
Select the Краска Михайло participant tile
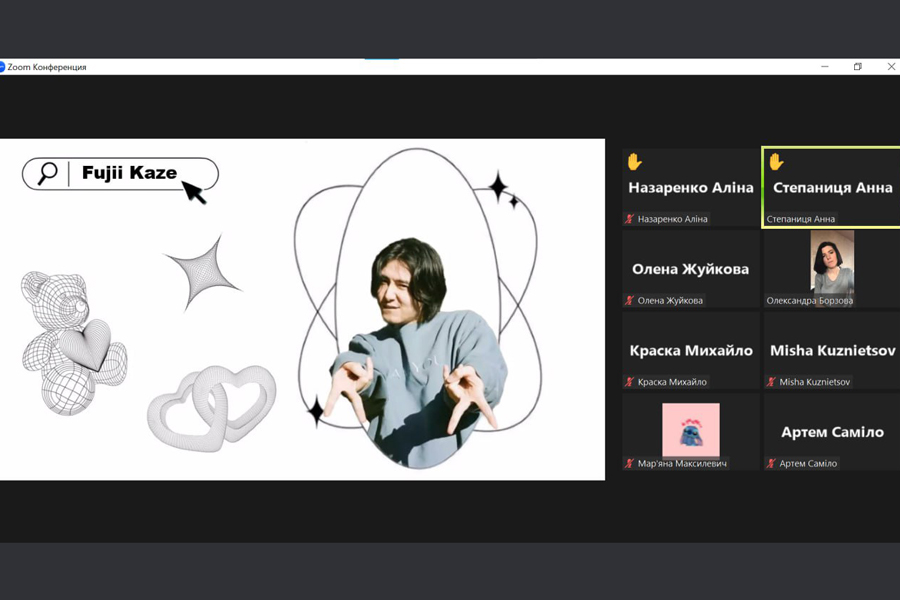tap(690, 350)
